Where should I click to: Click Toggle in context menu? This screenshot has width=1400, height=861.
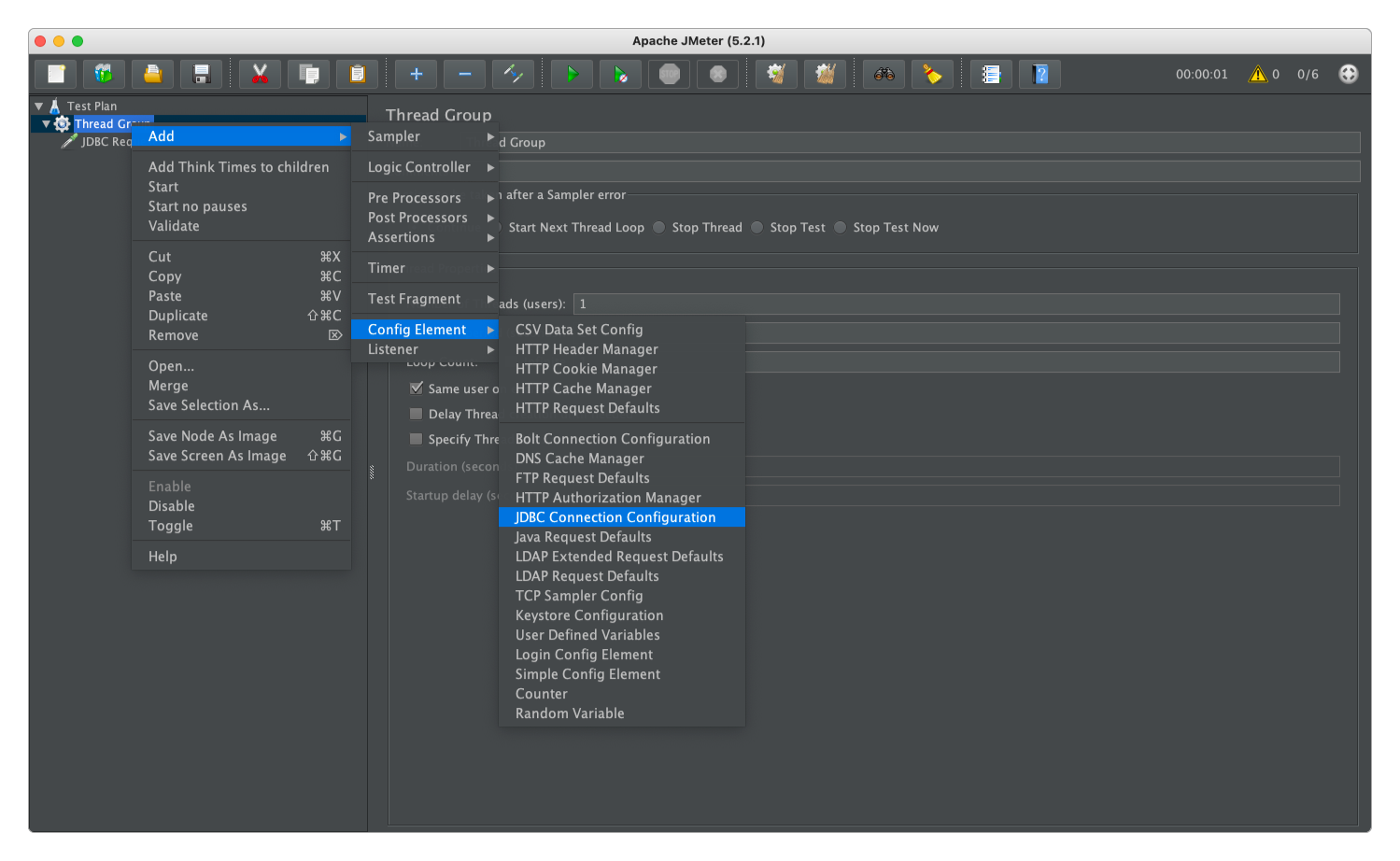tap(242, 526)
